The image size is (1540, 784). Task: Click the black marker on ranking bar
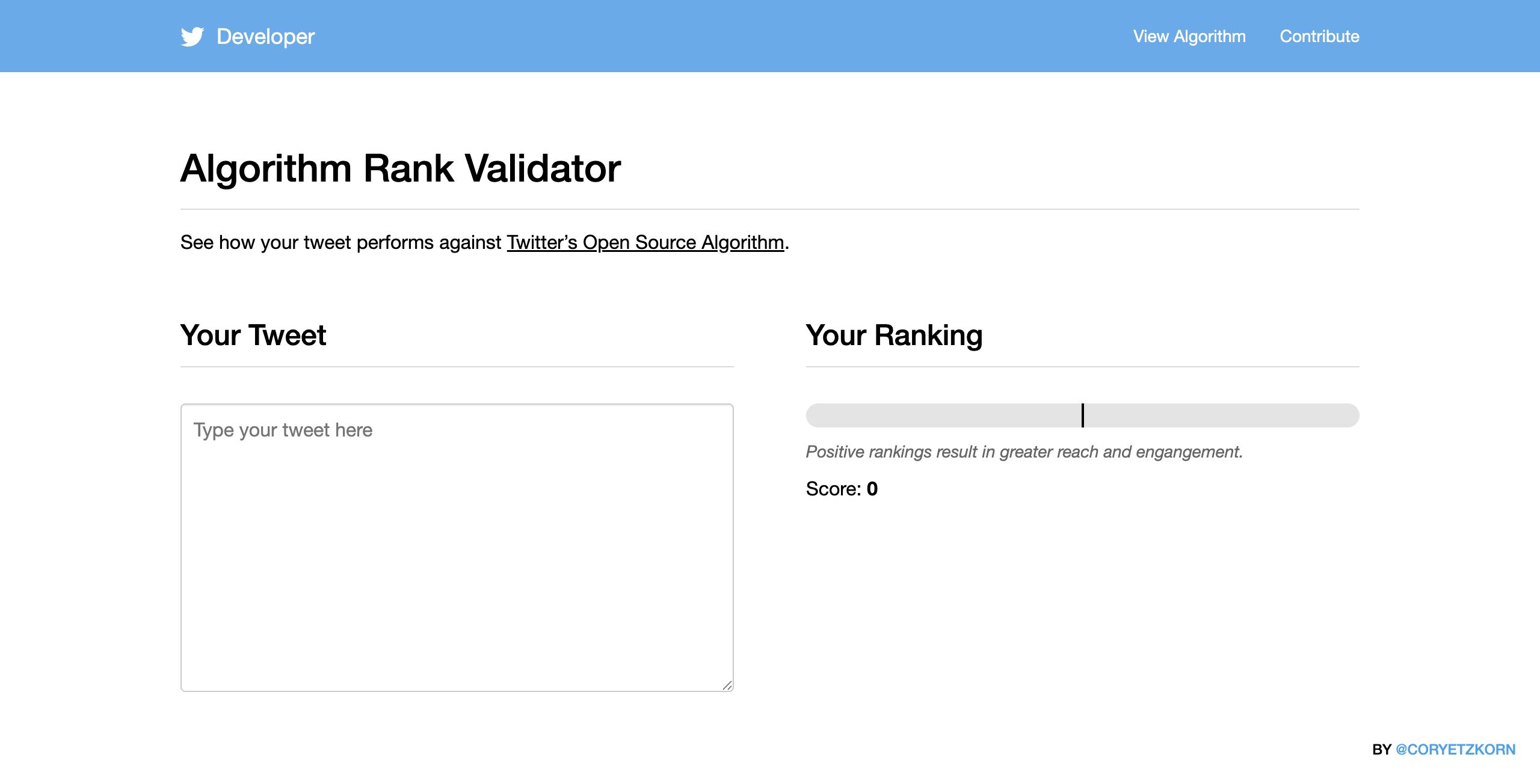tap(1083, 415)
